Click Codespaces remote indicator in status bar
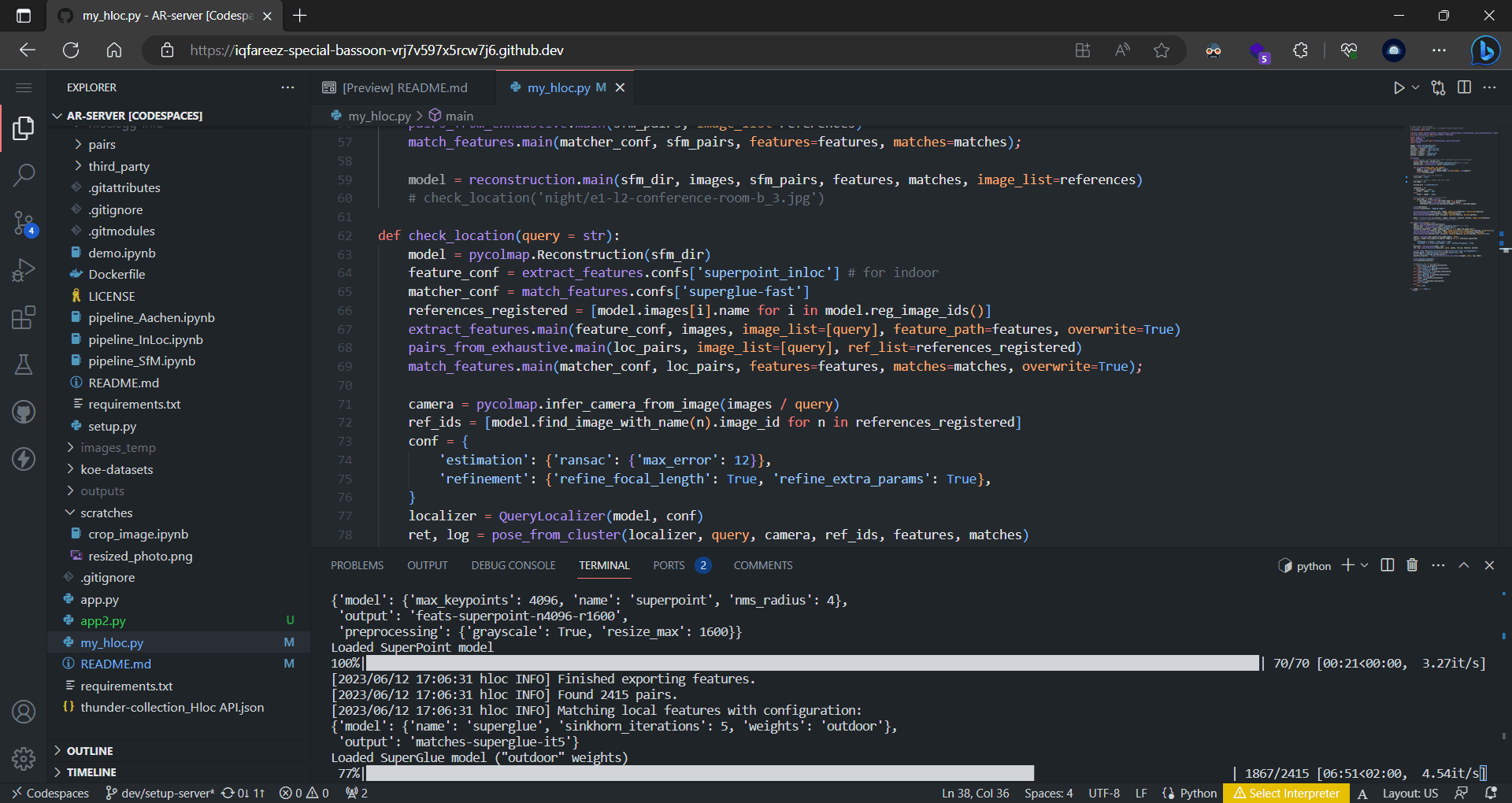 click(50, 793)
